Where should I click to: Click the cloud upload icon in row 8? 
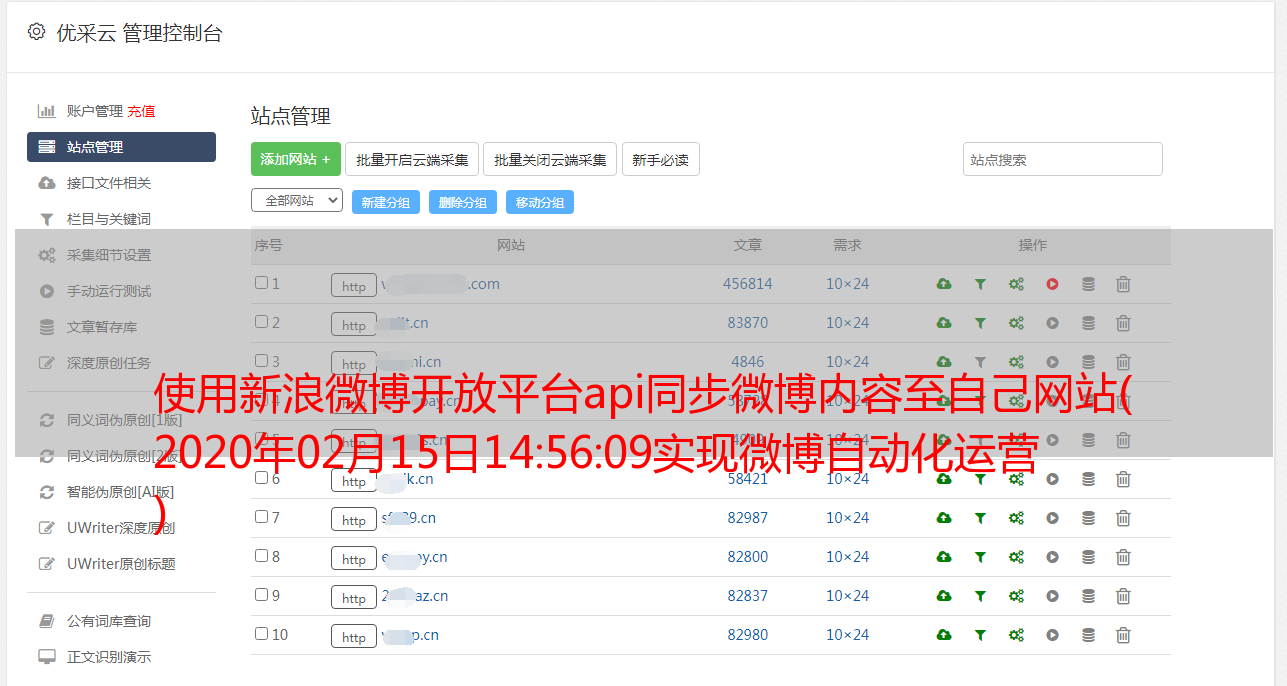[944, 557]
